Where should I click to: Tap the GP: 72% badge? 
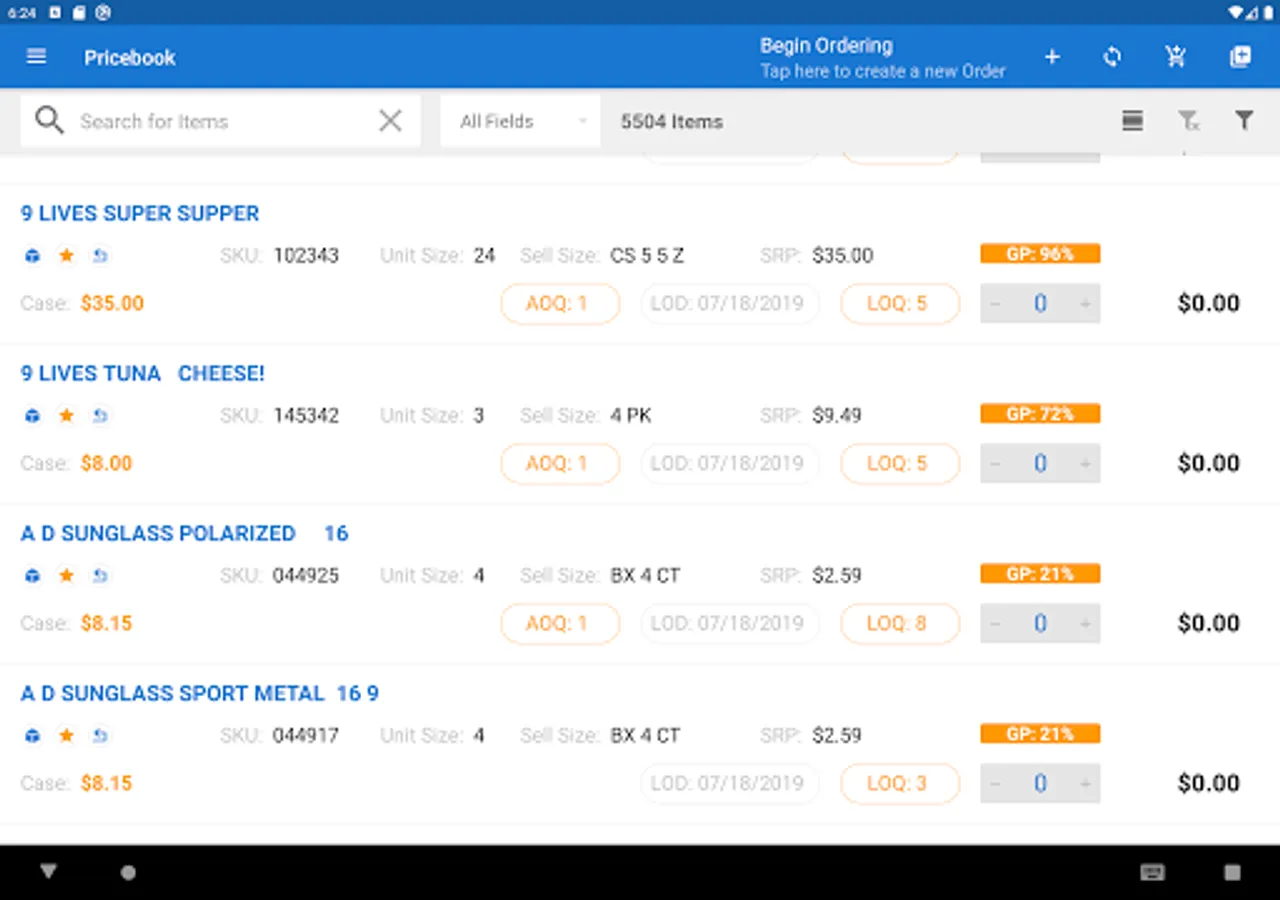[x=1040, y=414]
